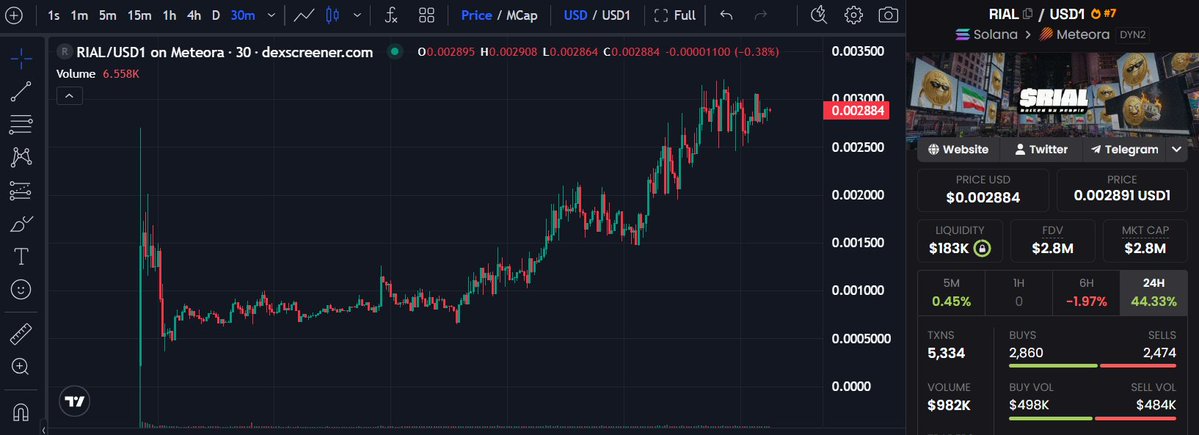Viewport: 1199px width, 435px height.
Task: Open the emoji icons tool
Action: click(21, 290)
